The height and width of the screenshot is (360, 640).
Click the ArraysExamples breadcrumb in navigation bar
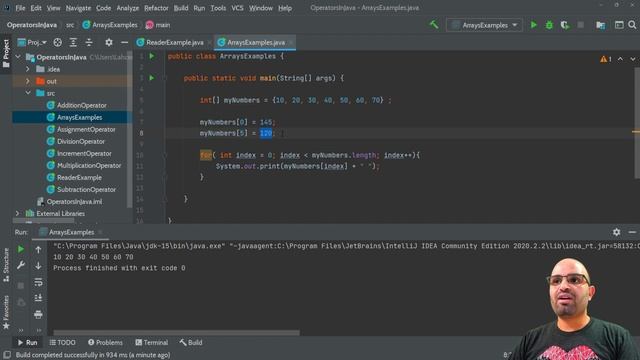[110, 25]
